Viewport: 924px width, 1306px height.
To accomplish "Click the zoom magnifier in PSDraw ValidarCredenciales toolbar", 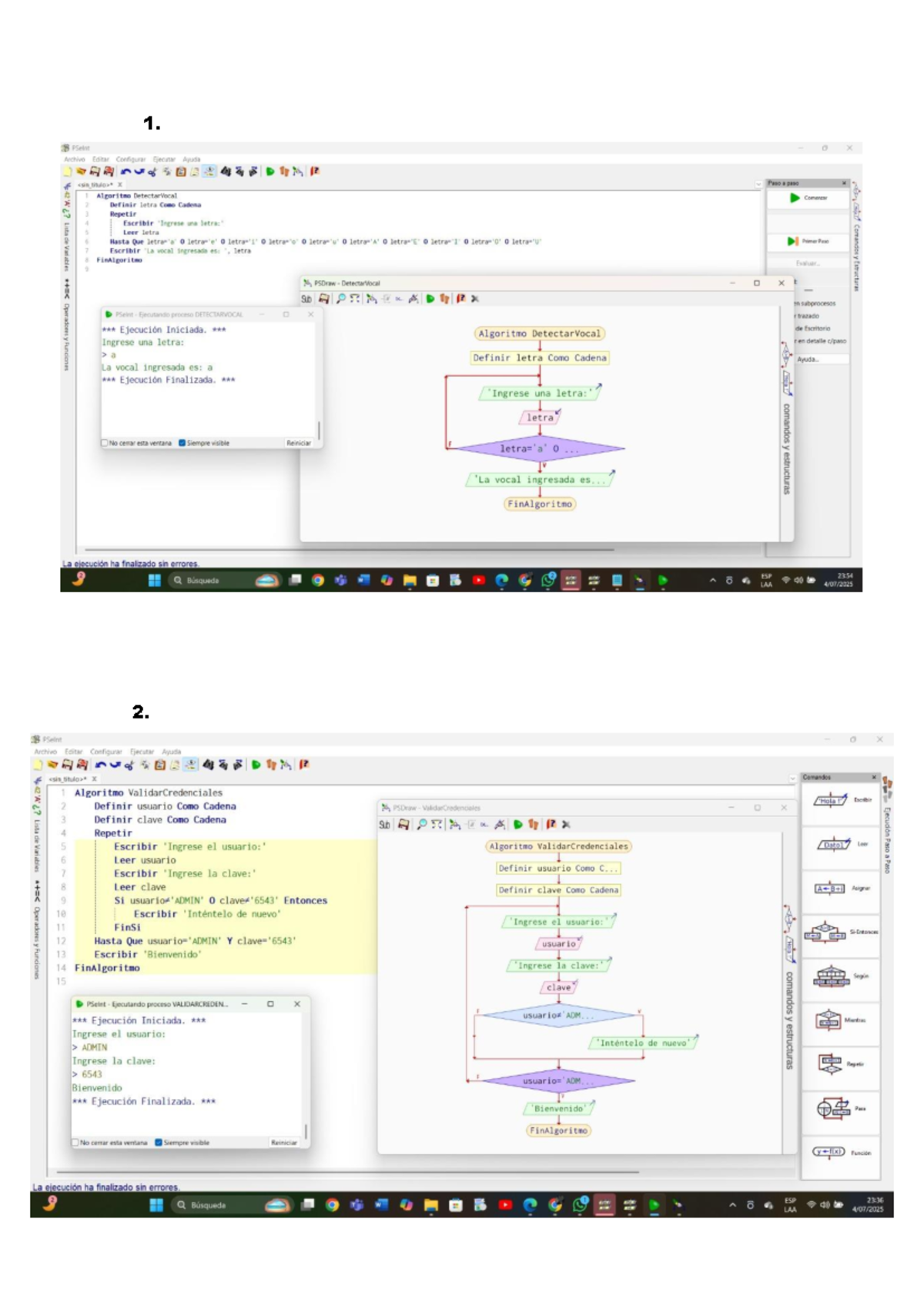I will pyautogui.click(x=421, y=825).
